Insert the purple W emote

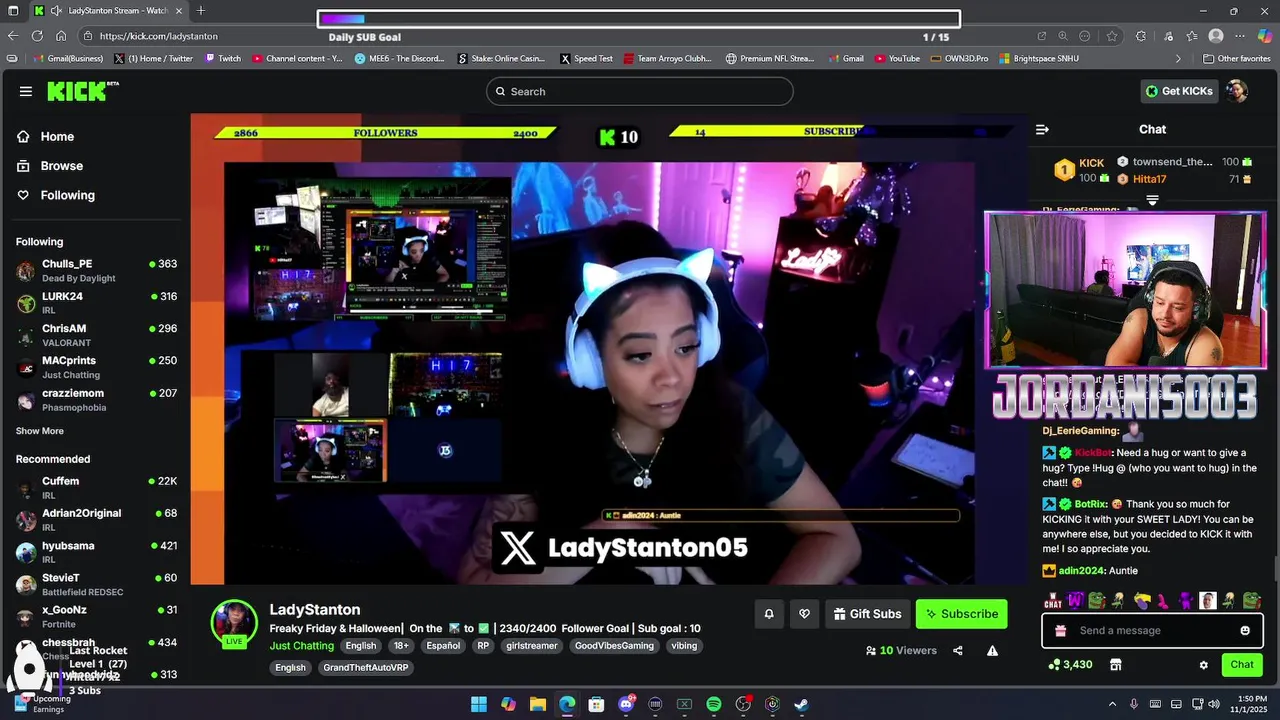pyautogui.click(x=1076, y=601)
